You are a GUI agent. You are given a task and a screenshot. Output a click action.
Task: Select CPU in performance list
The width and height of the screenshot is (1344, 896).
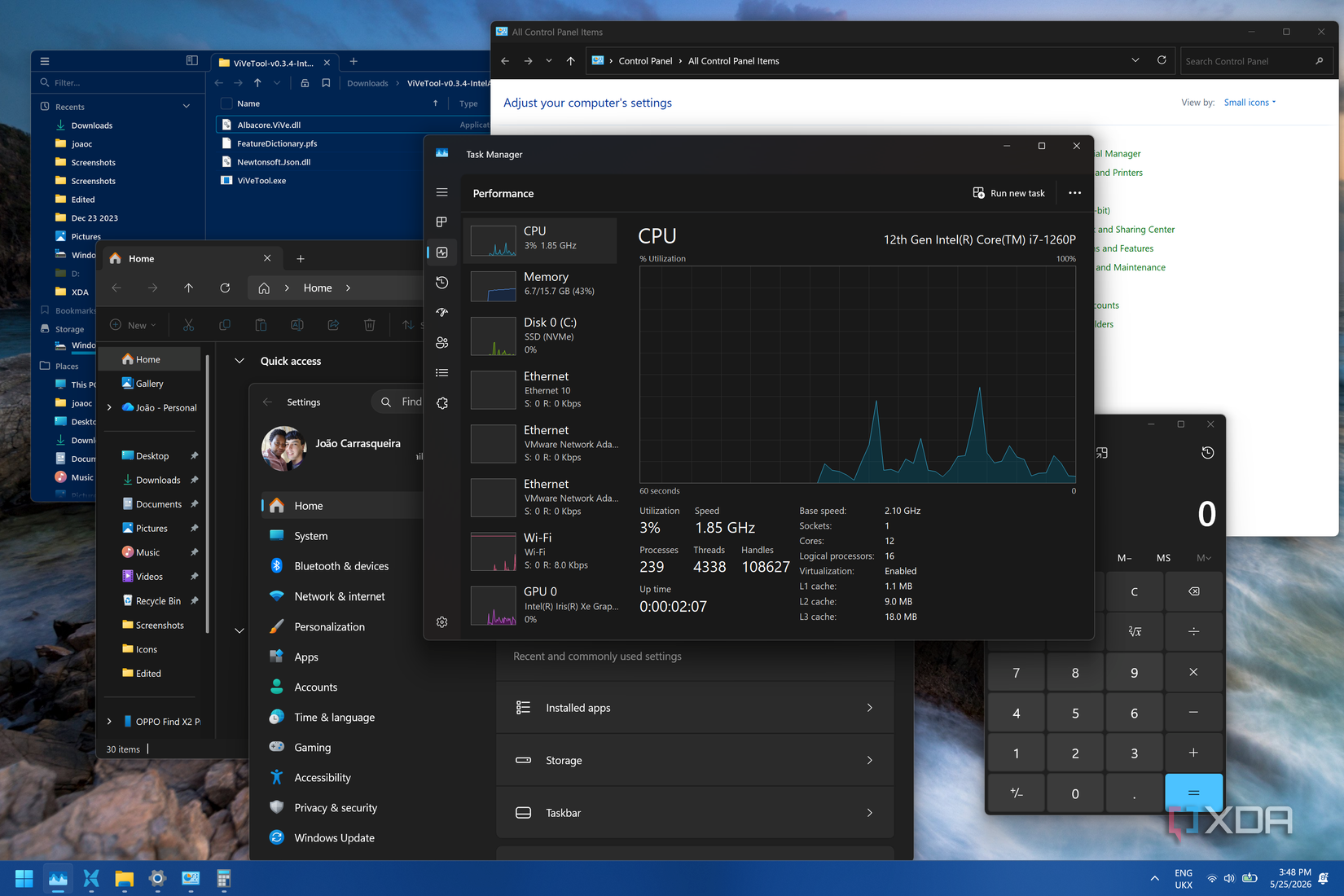click(x=540, y=240)
